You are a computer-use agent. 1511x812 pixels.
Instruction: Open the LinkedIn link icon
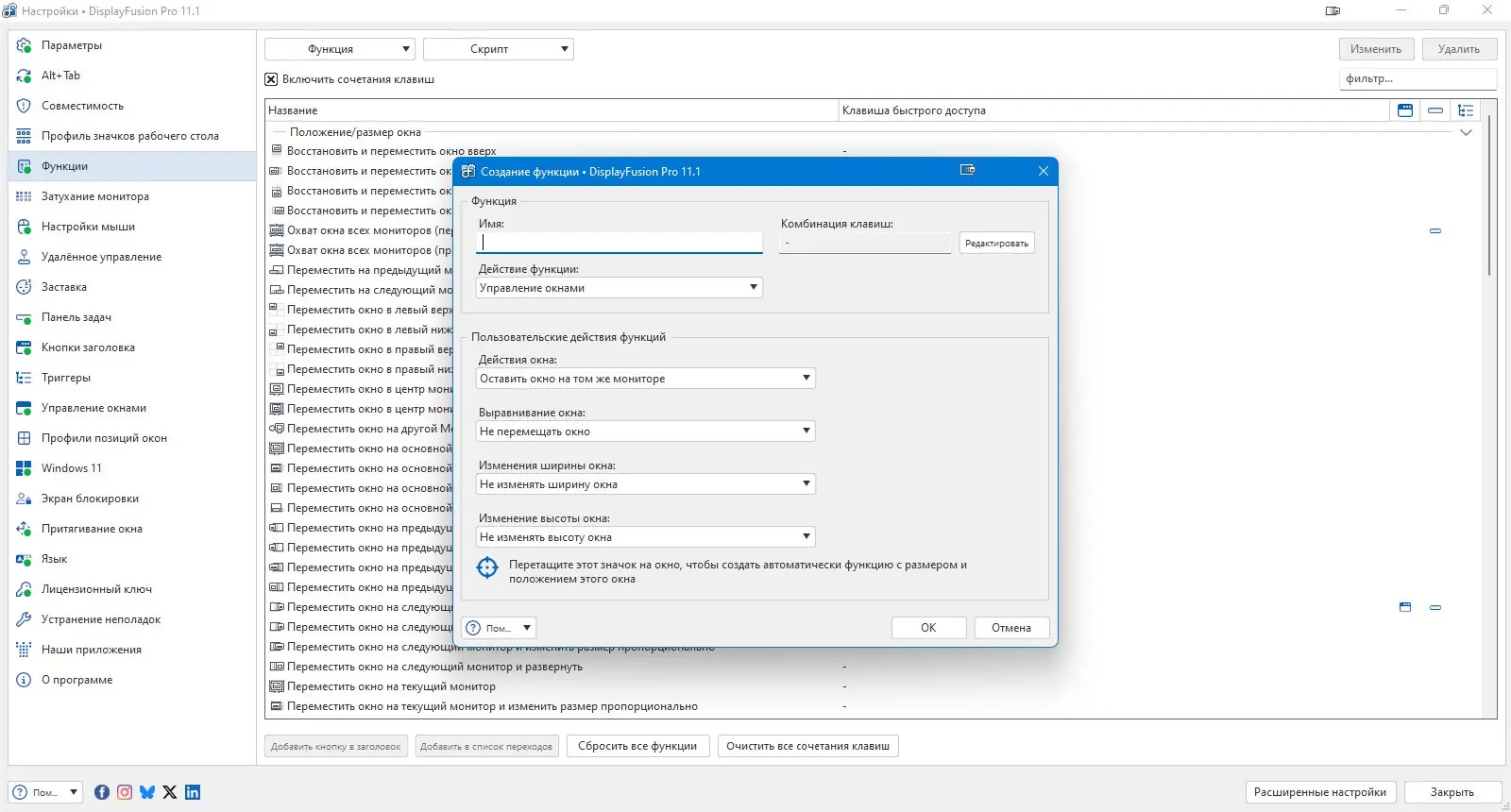193,792
